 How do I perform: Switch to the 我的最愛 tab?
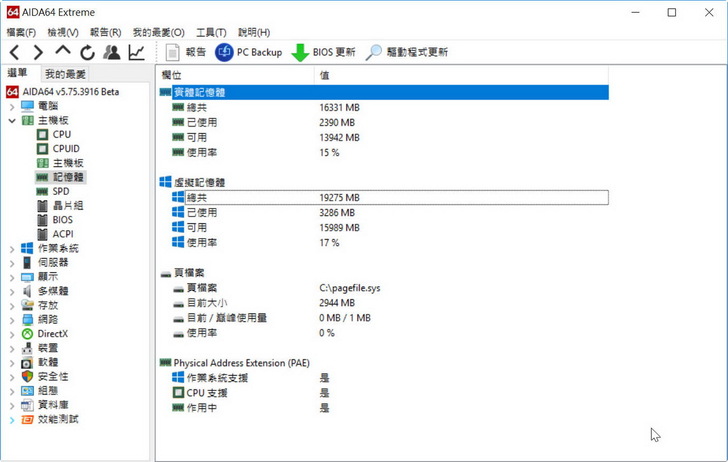65,74
